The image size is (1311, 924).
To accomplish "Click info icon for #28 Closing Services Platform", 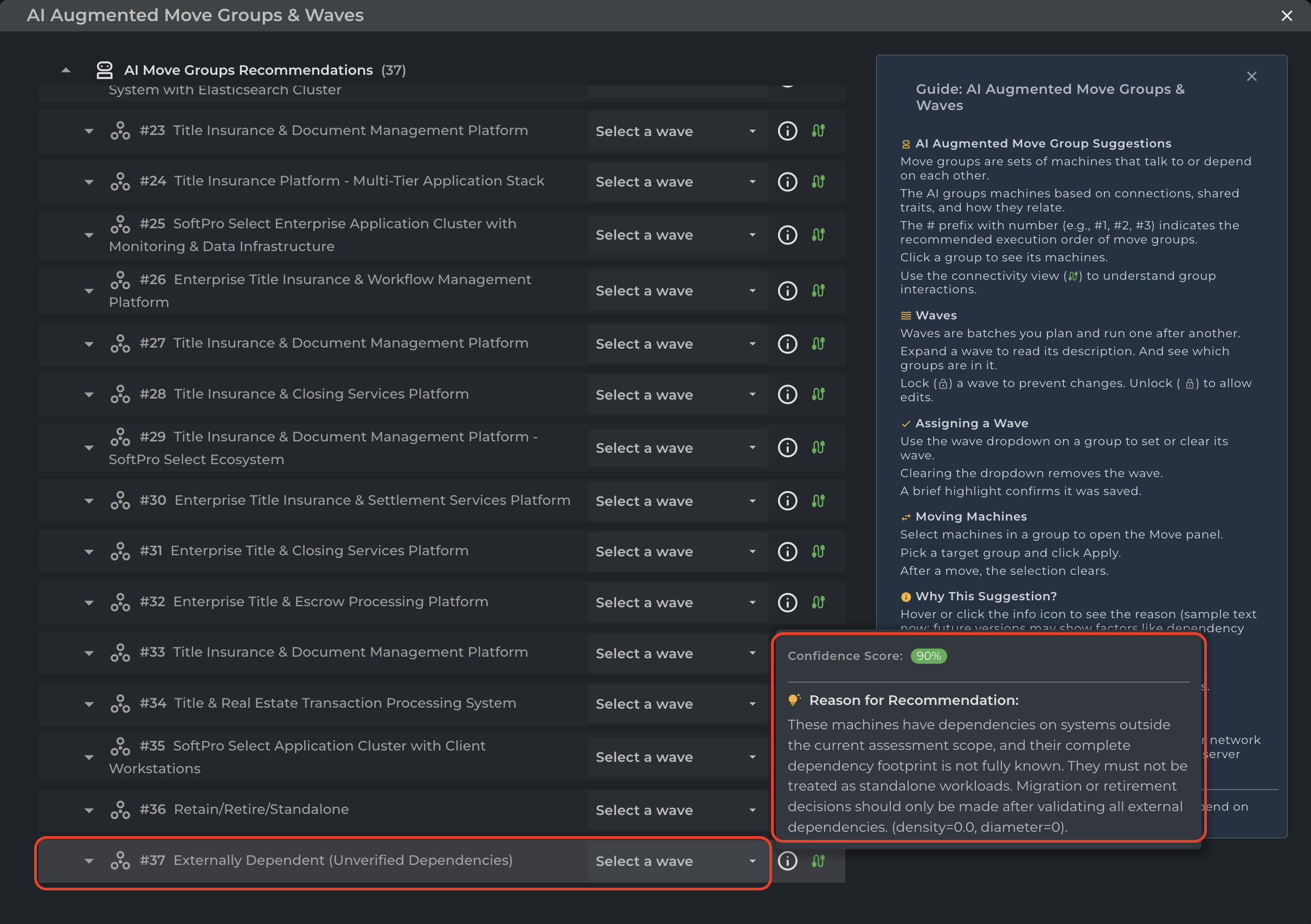I will [787, 394].
